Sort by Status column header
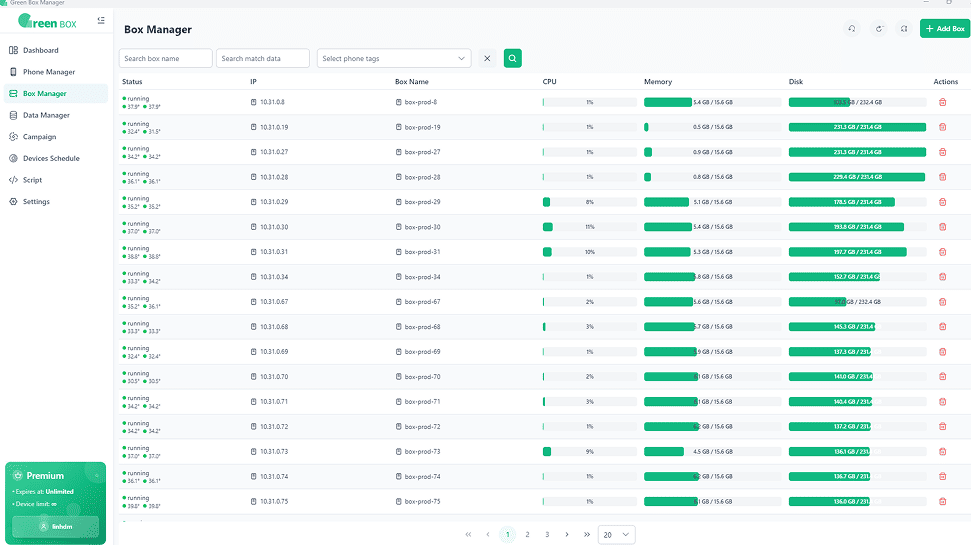This screenshot has height=545, width=971. point(132,82)
